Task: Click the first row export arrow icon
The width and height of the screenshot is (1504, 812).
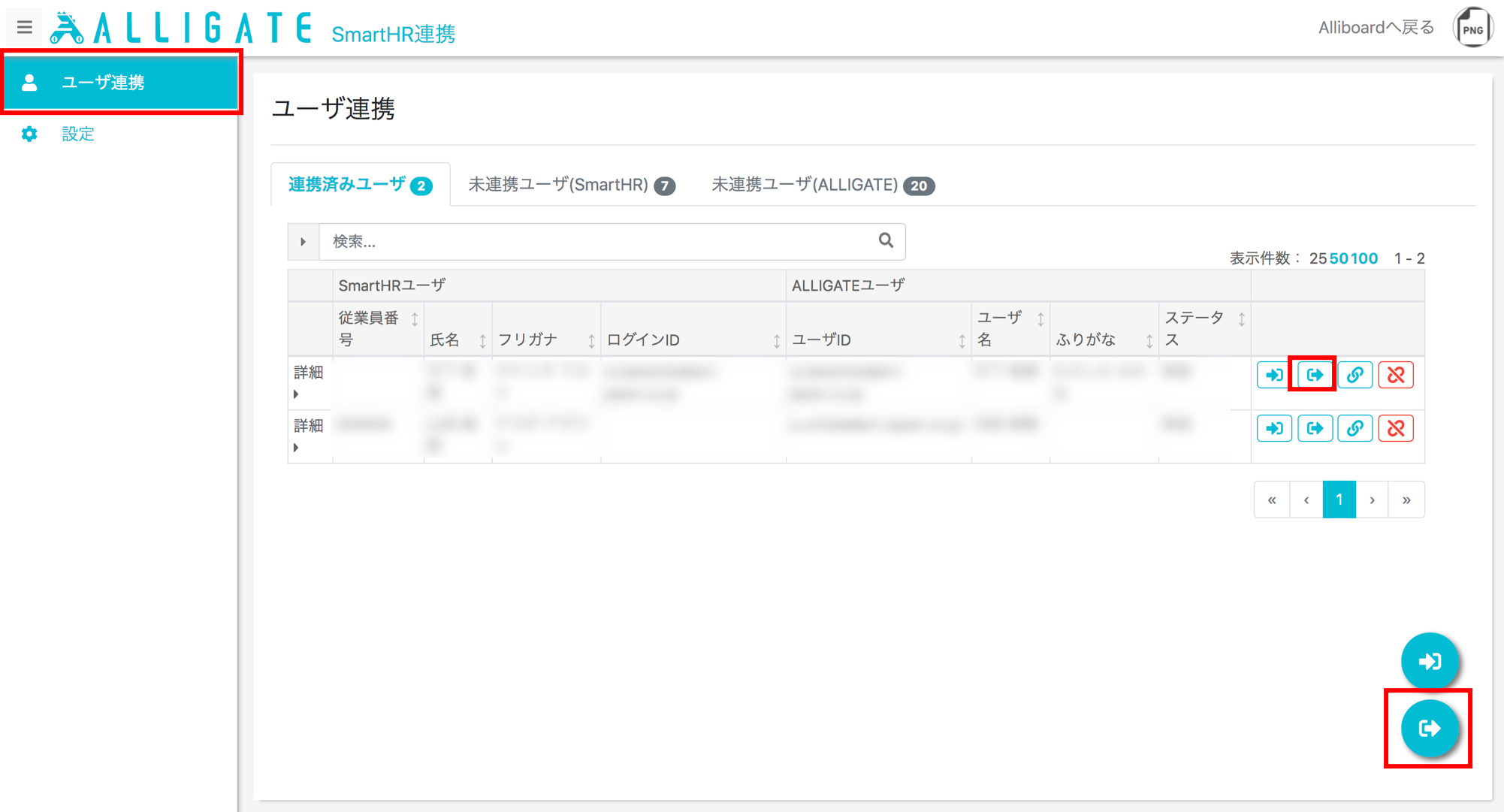Action: coord(1315,375)
